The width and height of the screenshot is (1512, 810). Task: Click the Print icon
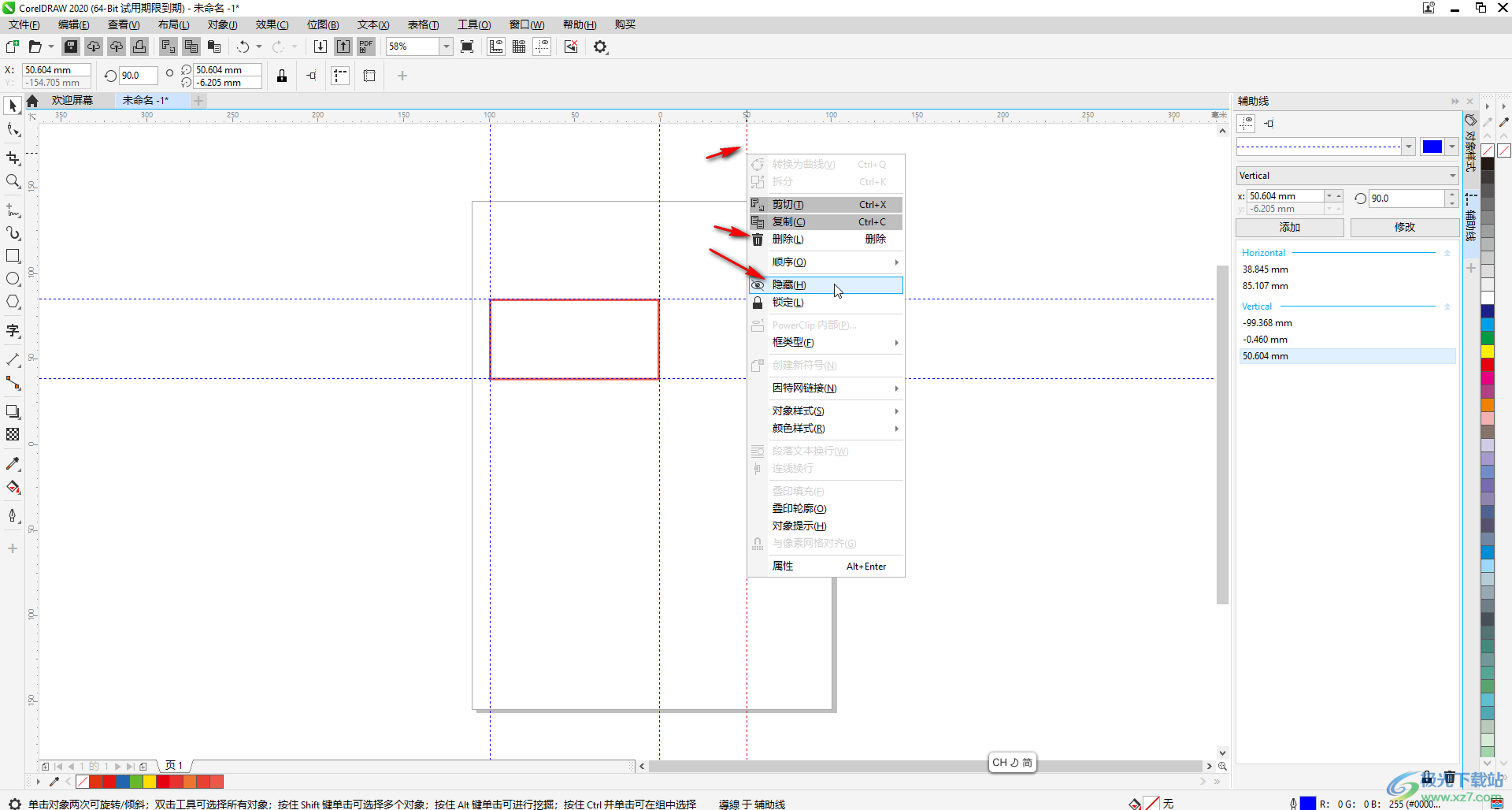coord(139,46)
